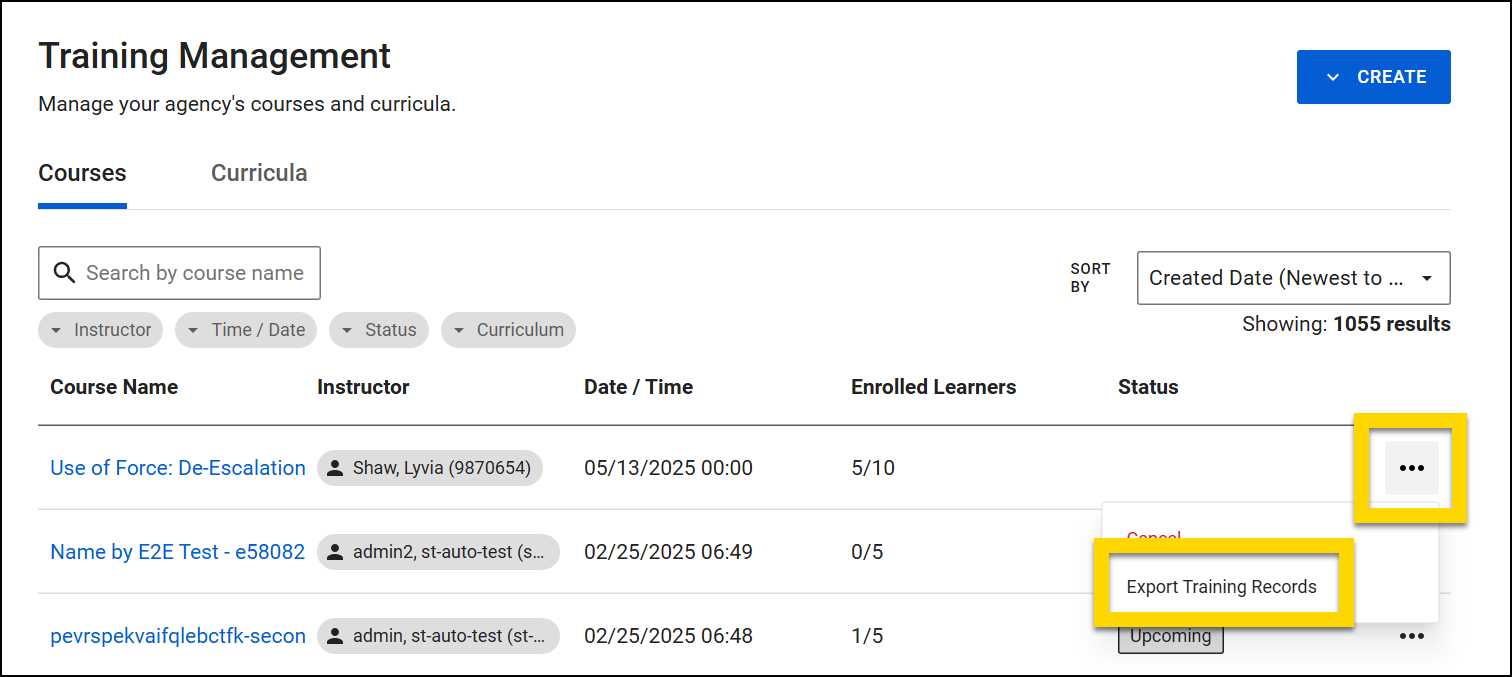This screenshot has width=1512, height=677.
Task: Click the search magnifying glass icon
Action: pos(64,272)
